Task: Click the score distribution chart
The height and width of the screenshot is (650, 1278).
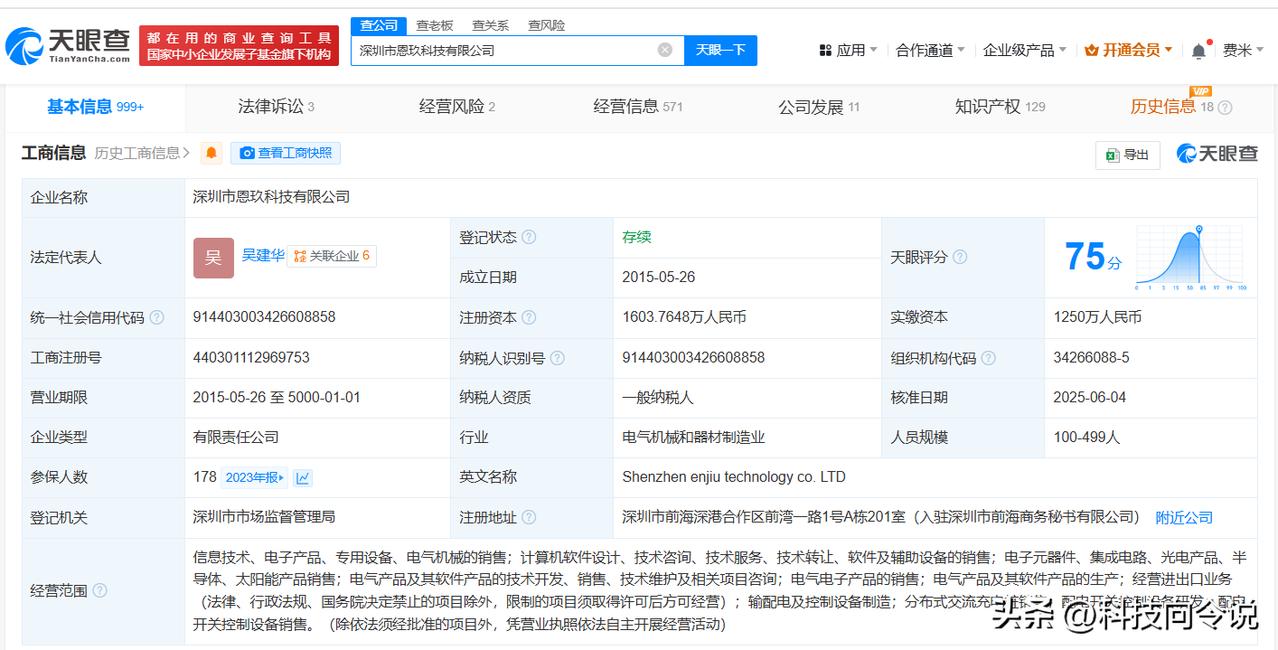Action: click(1190, 257)
